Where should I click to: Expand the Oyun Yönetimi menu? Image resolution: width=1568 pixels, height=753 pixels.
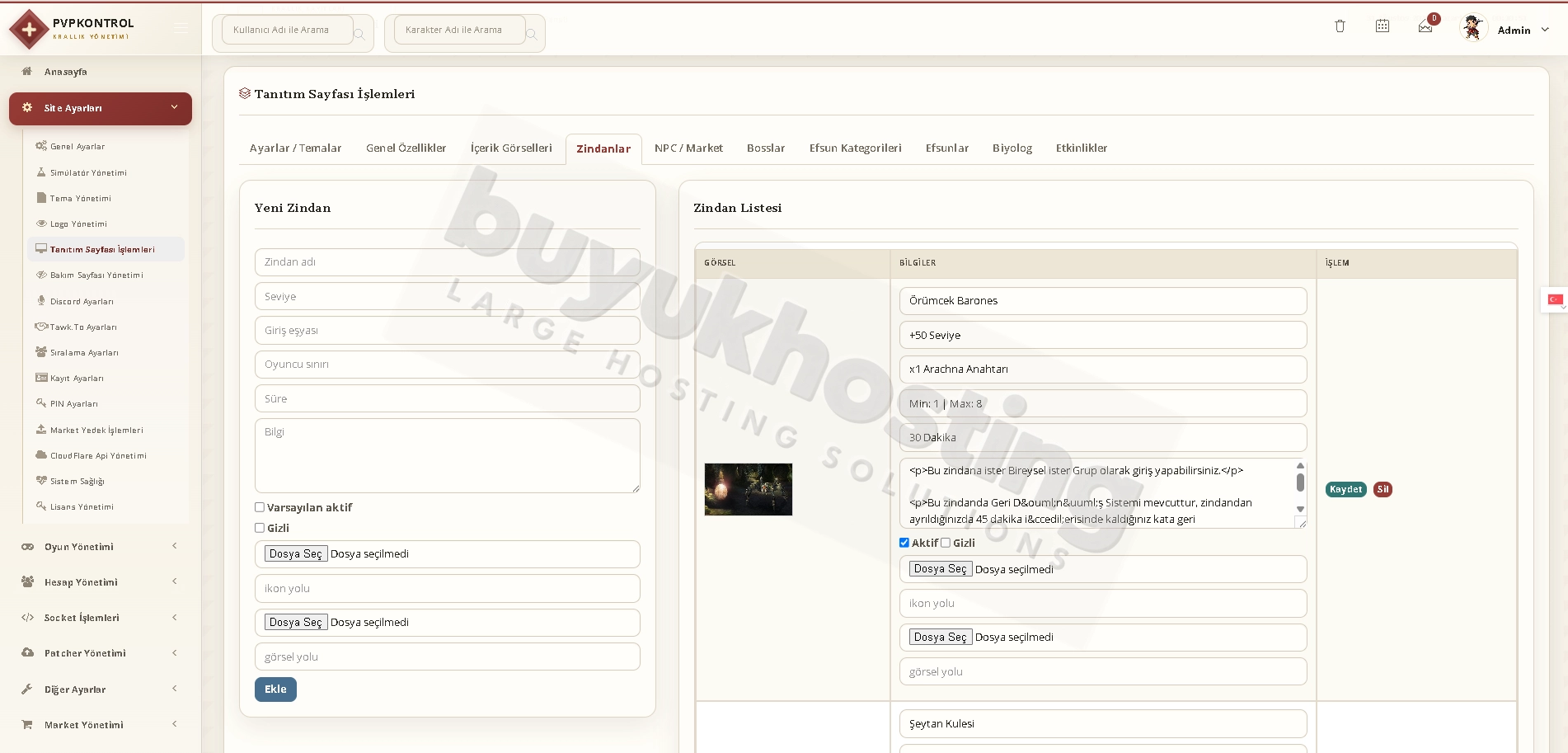tap(101, 546)
